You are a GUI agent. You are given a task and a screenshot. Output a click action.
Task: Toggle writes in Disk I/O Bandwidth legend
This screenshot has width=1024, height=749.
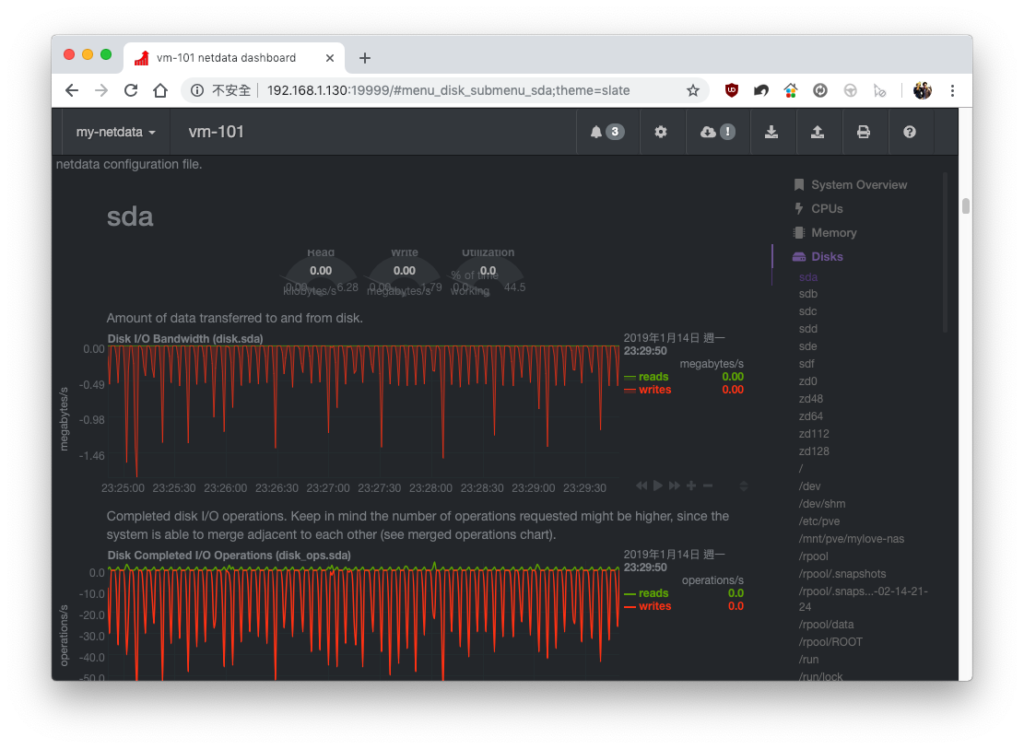654,390
